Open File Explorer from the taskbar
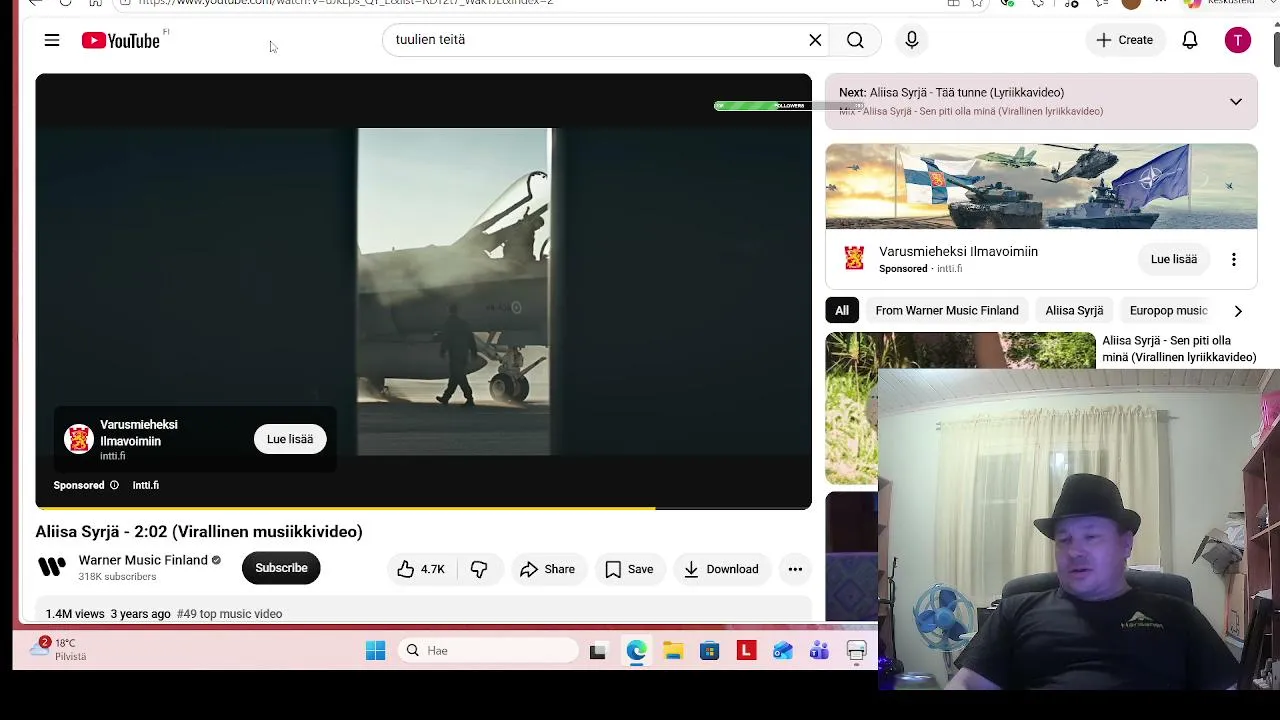Image resolution: width=1280 pixels, height=720 pixels. (x=673, y=651)
